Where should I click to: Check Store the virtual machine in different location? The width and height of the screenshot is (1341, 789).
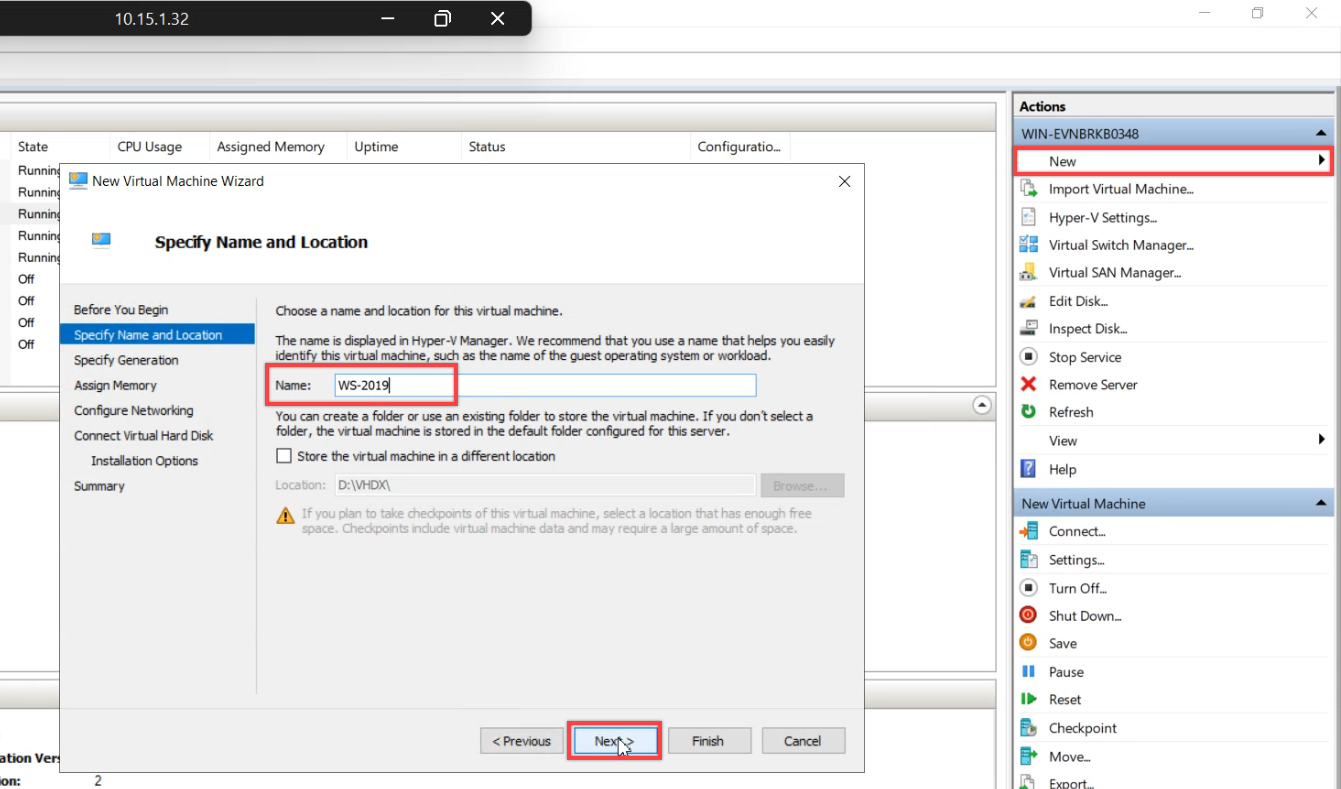click(x=284, y=456)
